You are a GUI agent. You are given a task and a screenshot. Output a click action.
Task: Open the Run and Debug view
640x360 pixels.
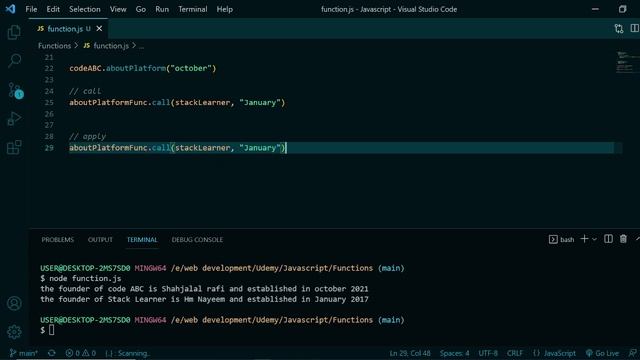coord(14,119)
